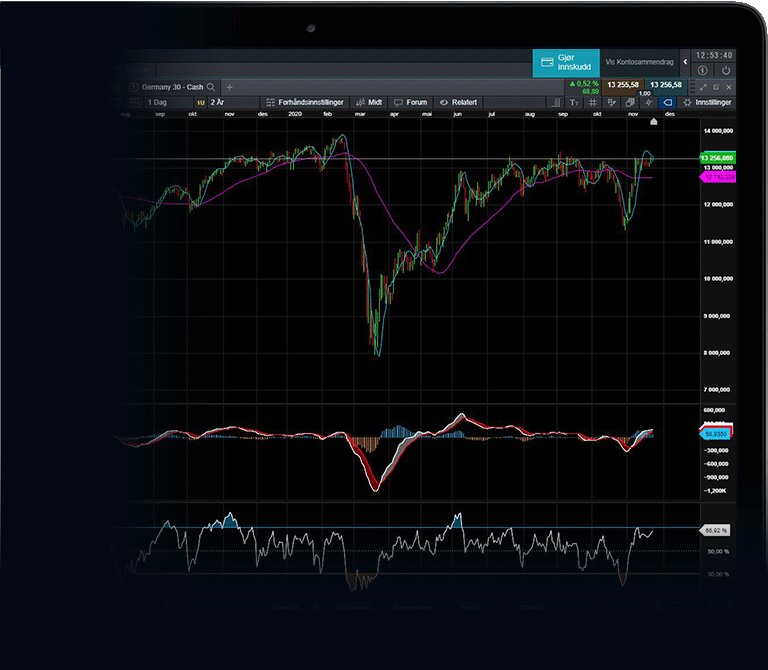Click the clock reading 12:53:40
Image resolution: width=768 pixels, height=670 pixels.
pos(714,55)
